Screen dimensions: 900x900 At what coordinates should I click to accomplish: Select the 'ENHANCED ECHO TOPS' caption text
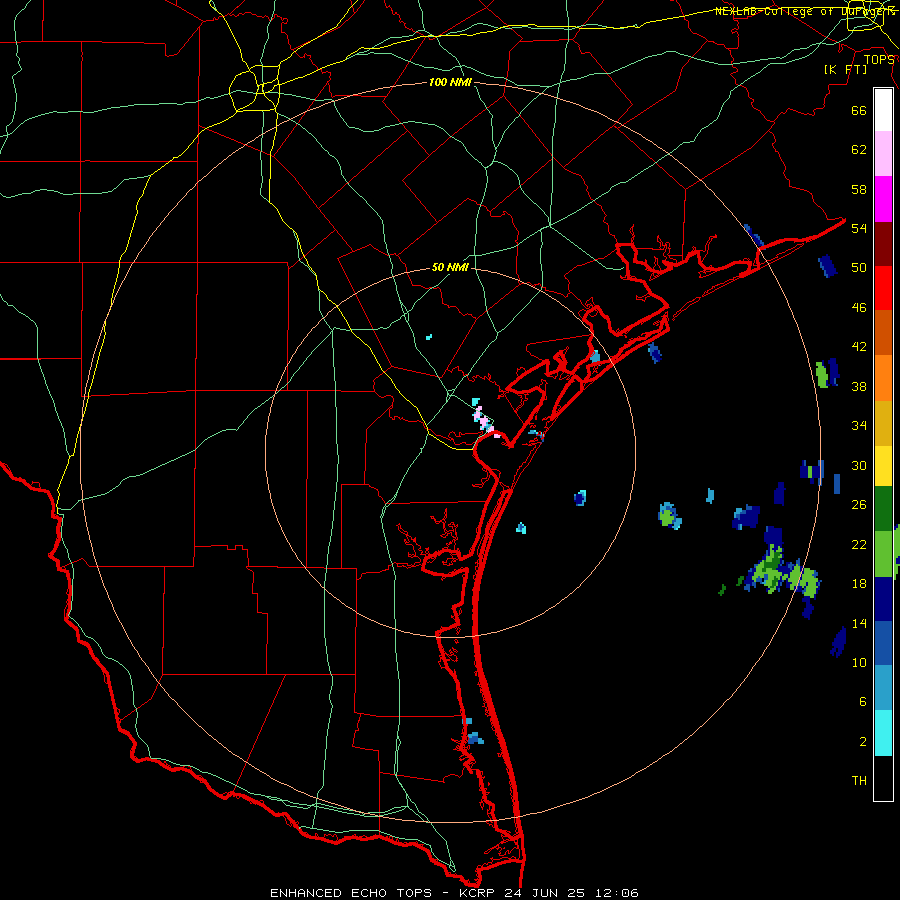coord(351,893)
